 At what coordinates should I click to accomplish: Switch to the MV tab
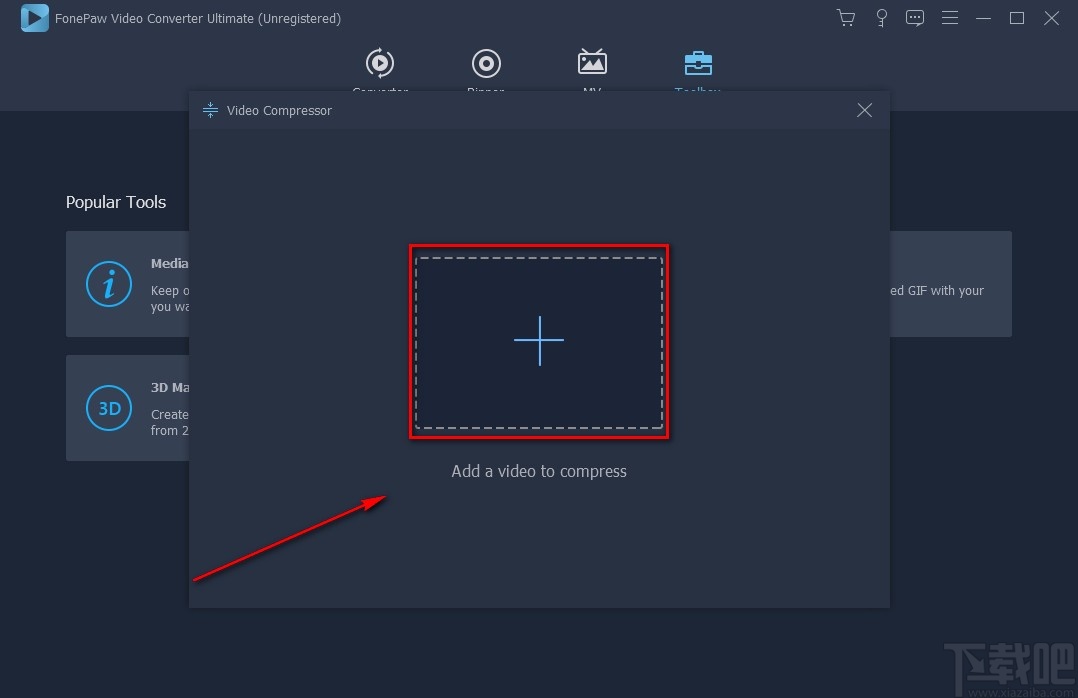pos(592,62)
